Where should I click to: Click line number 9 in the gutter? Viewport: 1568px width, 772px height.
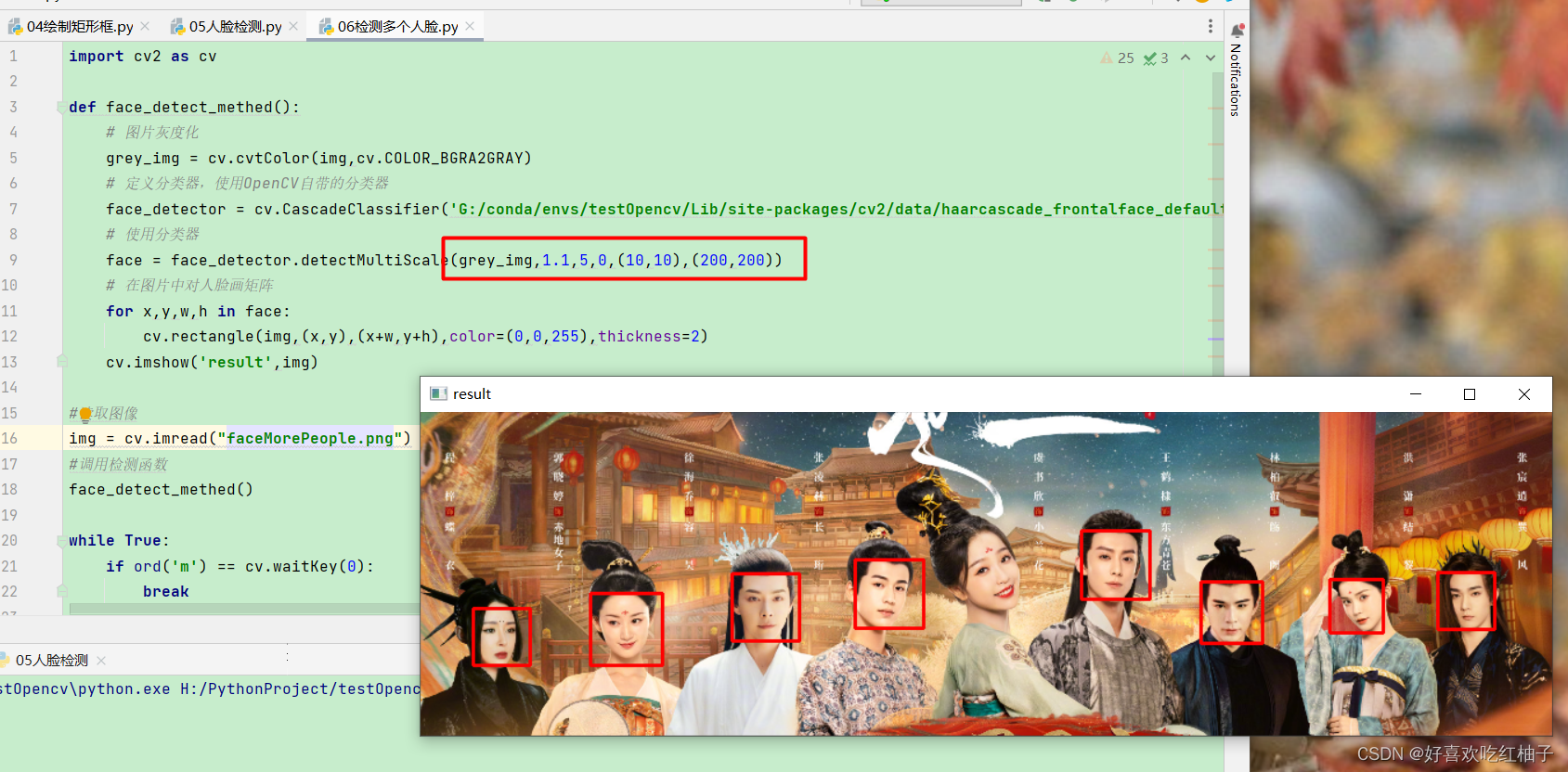[13, 260]
